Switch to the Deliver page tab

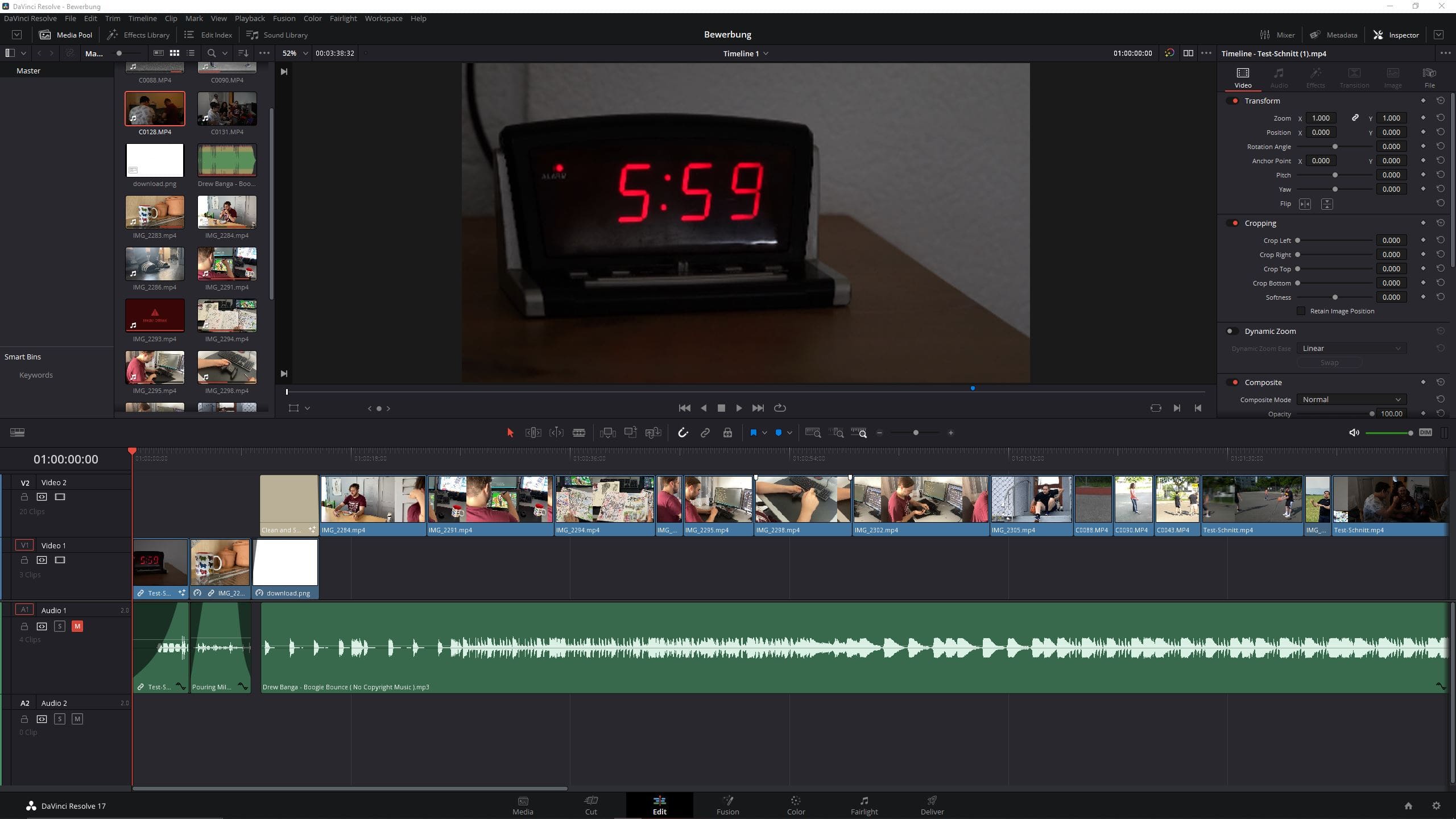pos(932,805)
